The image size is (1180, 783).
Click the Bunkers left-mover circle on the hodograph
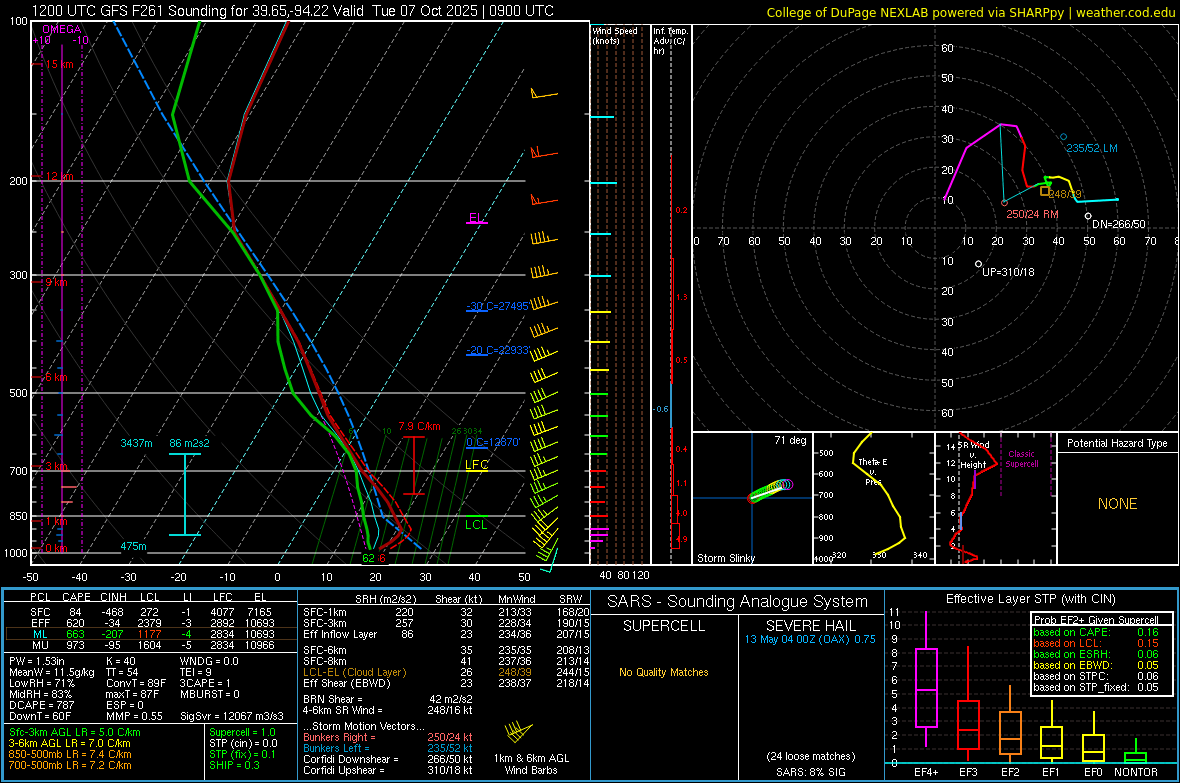click(1063, 137)
